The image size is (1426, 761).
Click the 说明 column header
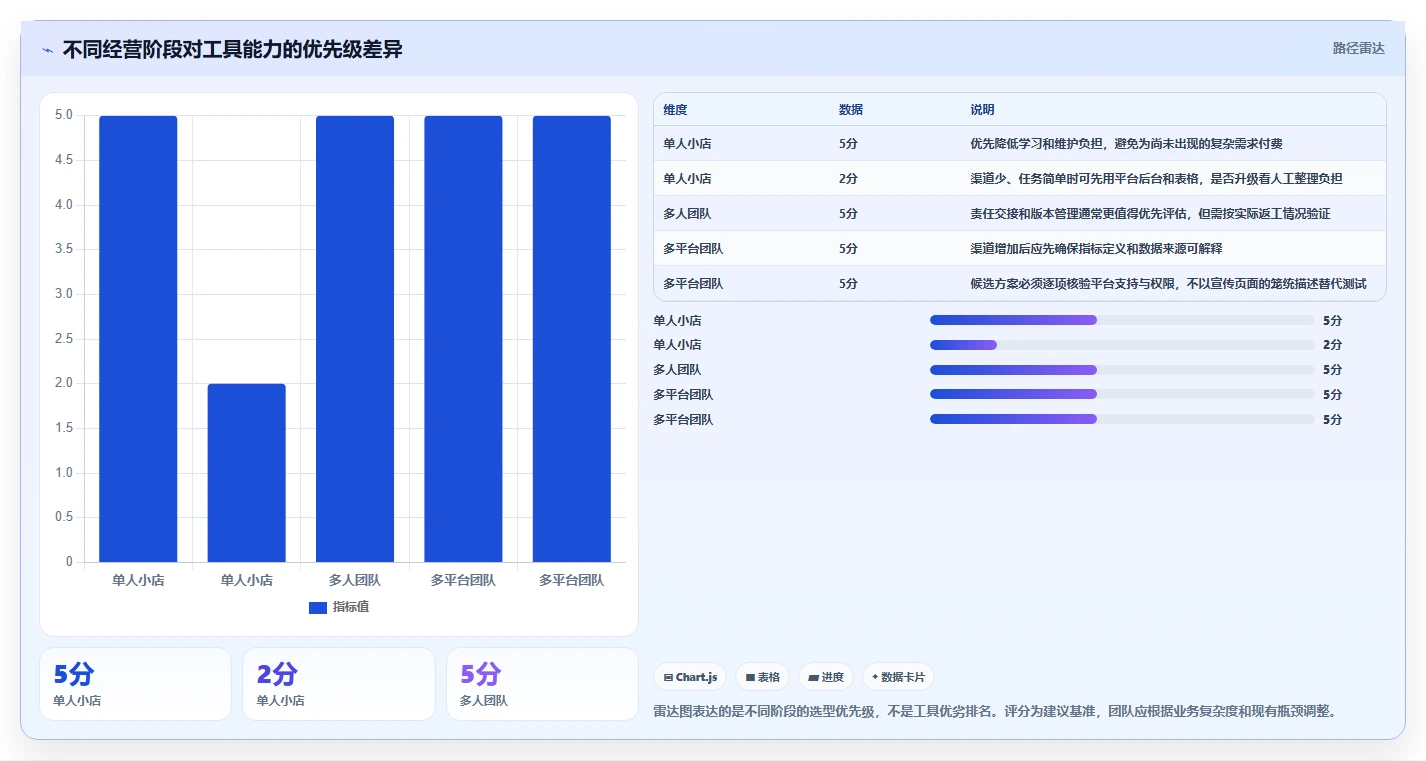point(982,110)
